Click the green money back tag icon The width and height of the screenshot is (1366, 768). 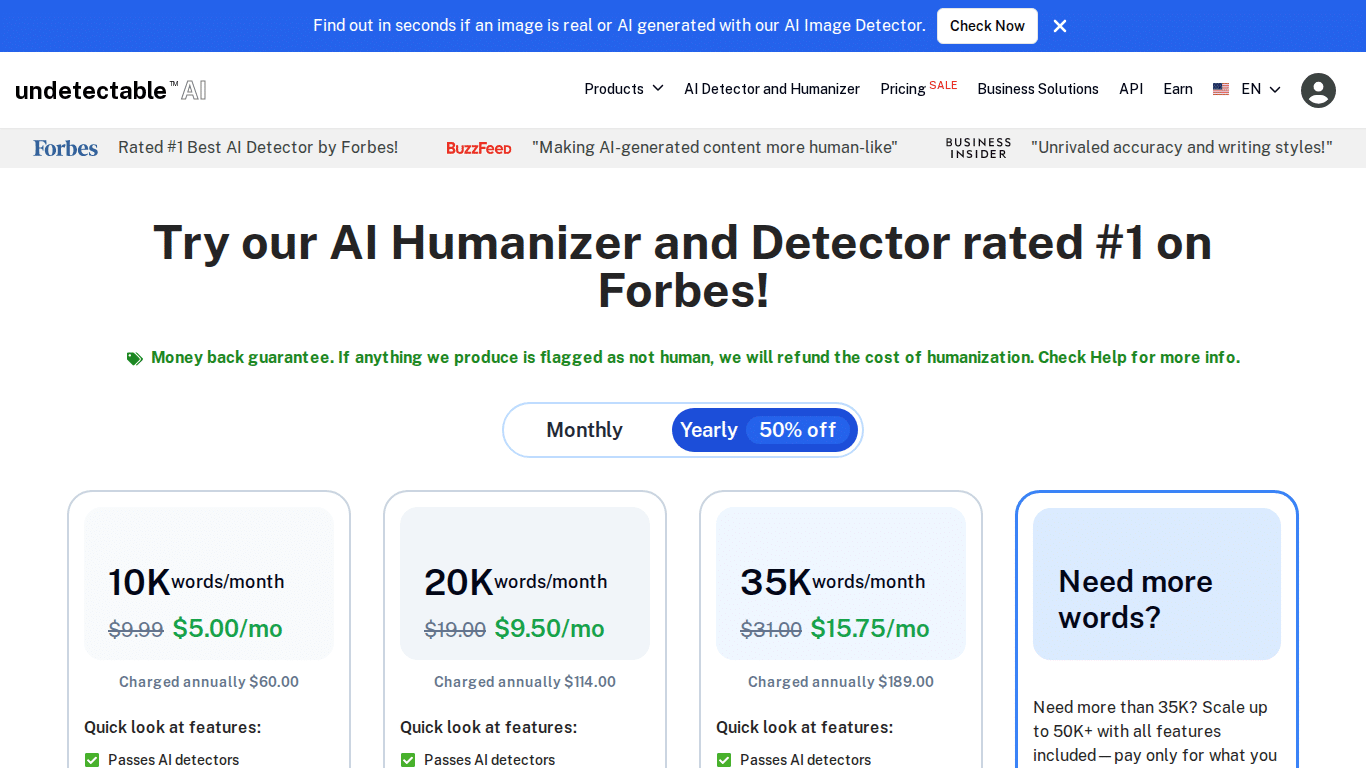tap(134, 358)
